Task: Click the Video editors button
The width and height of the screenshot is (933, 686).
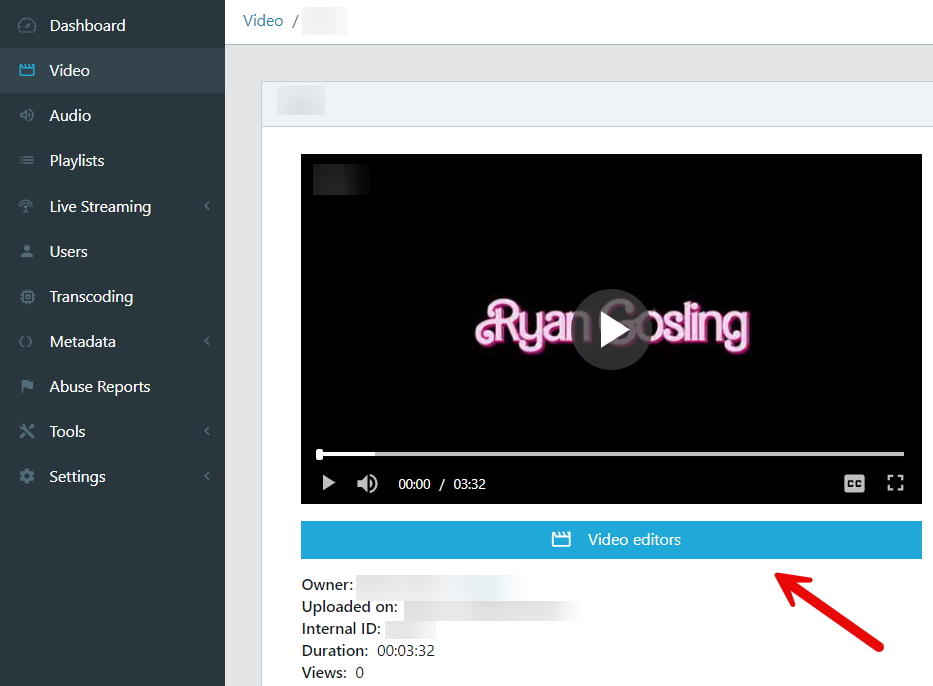Action: pyautogui.click(x=611, y=540)
